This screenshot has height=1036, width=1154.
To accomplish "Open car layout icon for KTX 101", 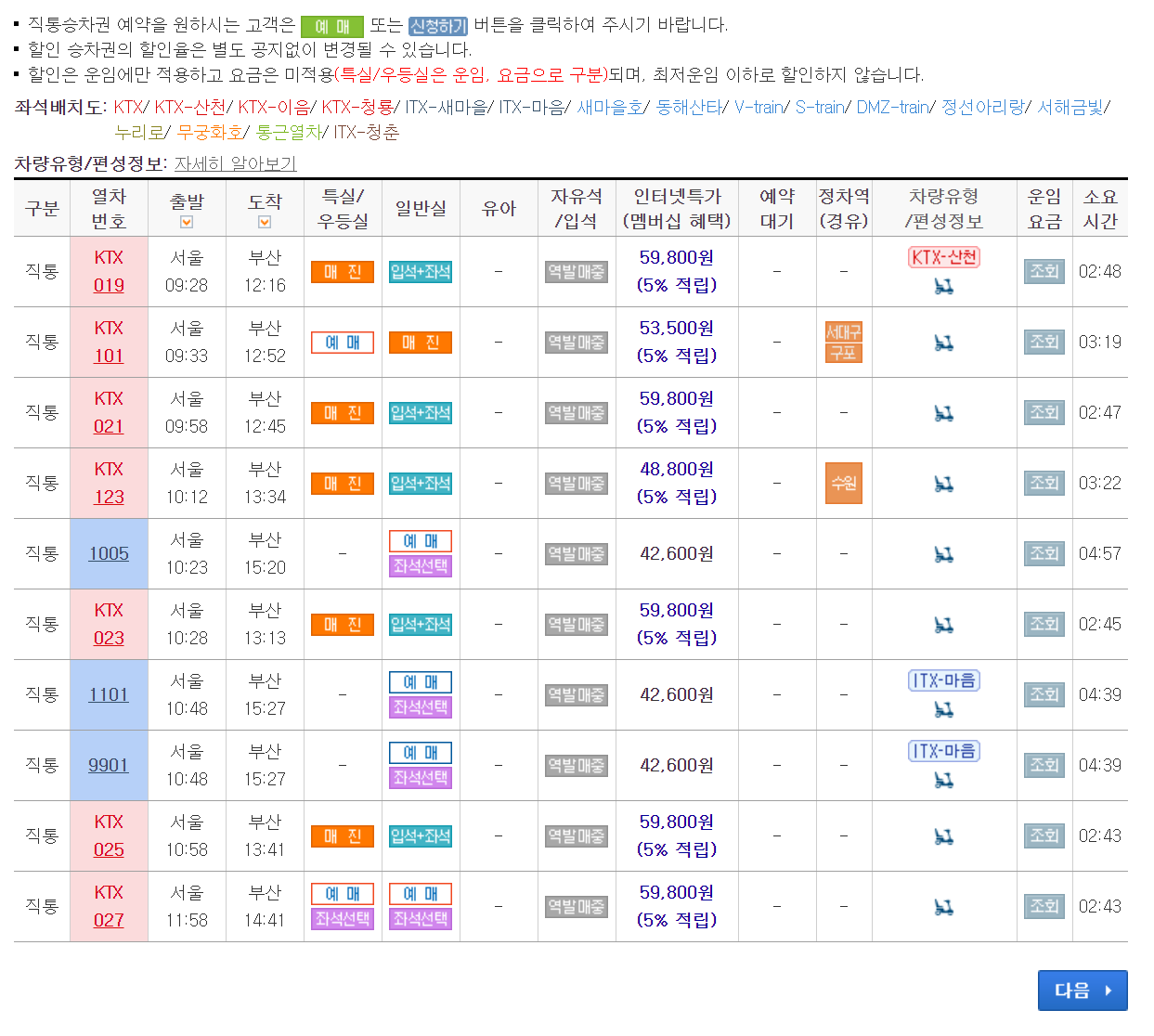I will [x=944, y=343].
